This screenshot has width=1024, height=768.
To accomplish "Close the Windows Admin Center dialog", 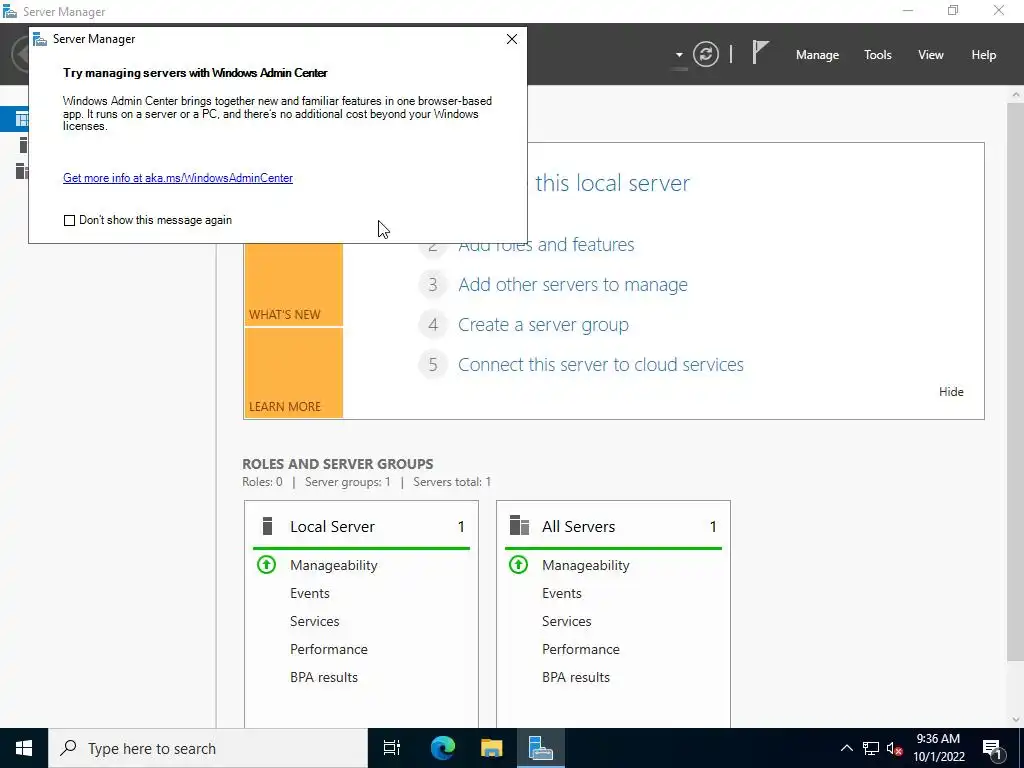I will point(511,39).
